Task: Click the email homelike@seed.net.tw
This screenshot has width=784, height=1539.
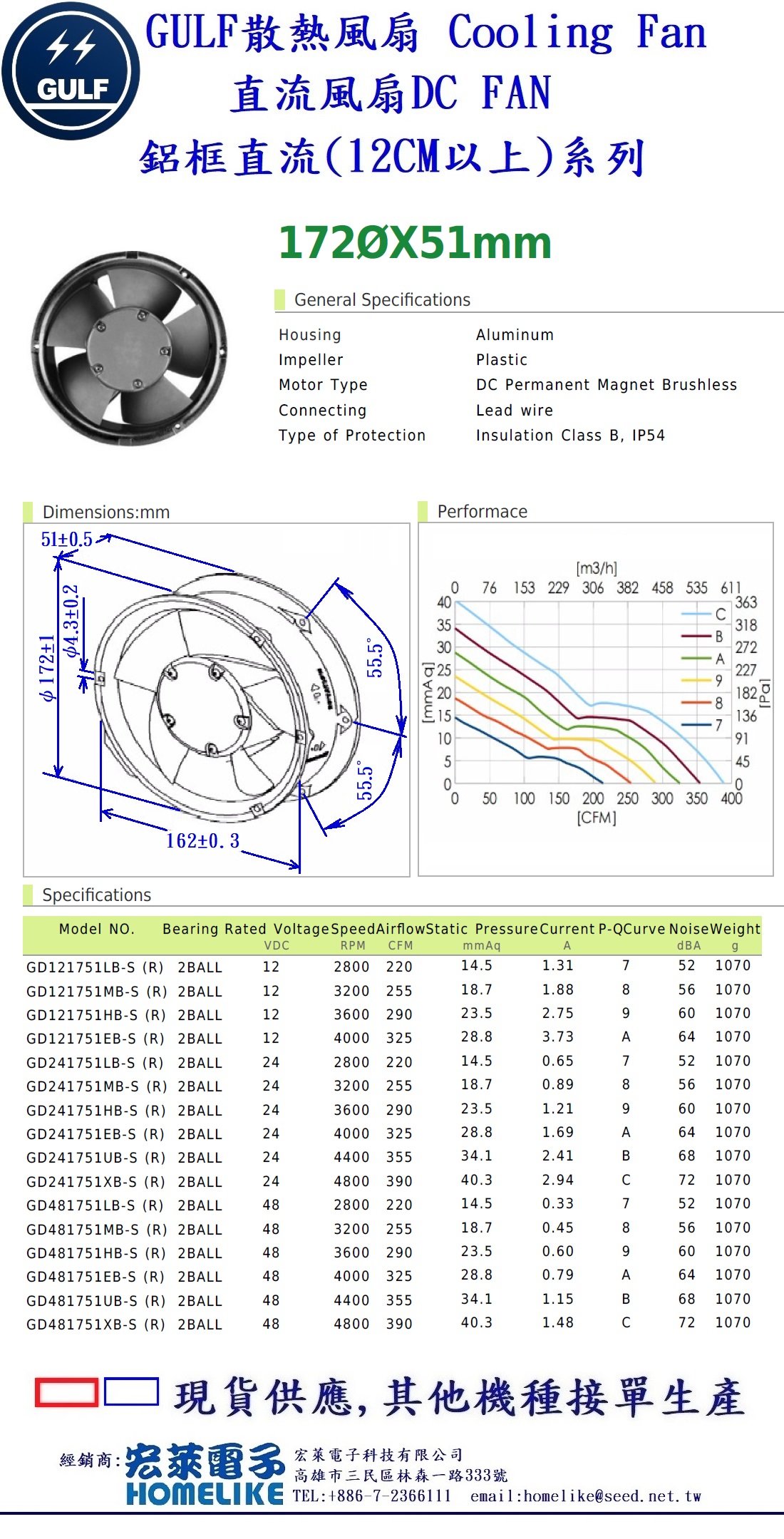Action: [x=586, y=1496]
